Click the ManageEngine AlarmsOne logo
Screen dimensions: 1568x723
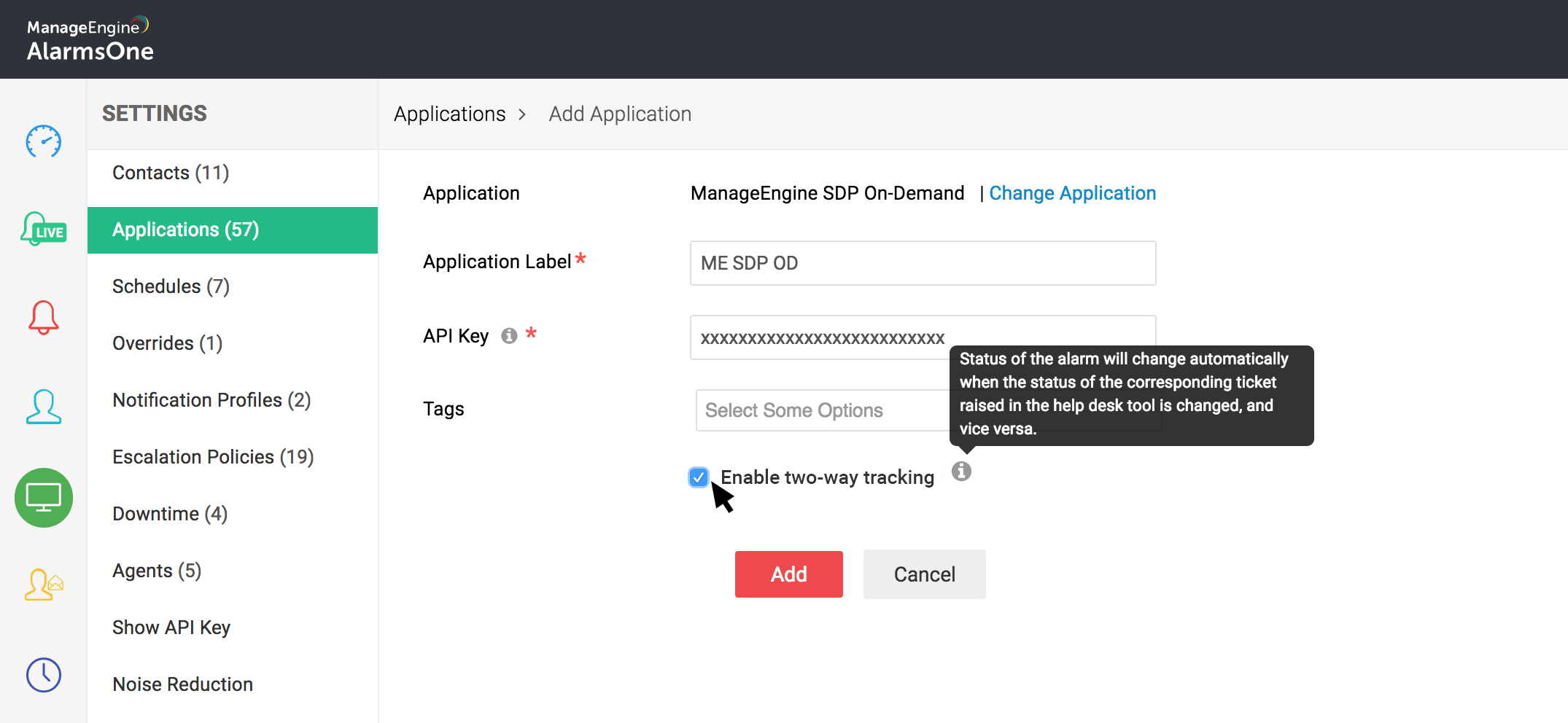[x=90, y=39]
